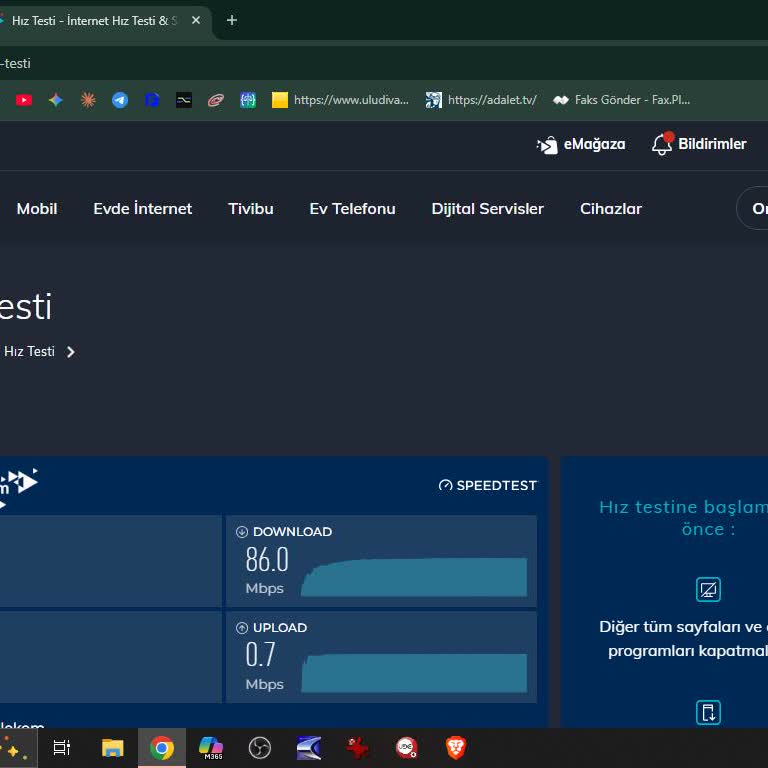Open the uludiva bookmark folder link
Image resolution: width=768 pixels, height=768 pixels.
pos(340,100)
